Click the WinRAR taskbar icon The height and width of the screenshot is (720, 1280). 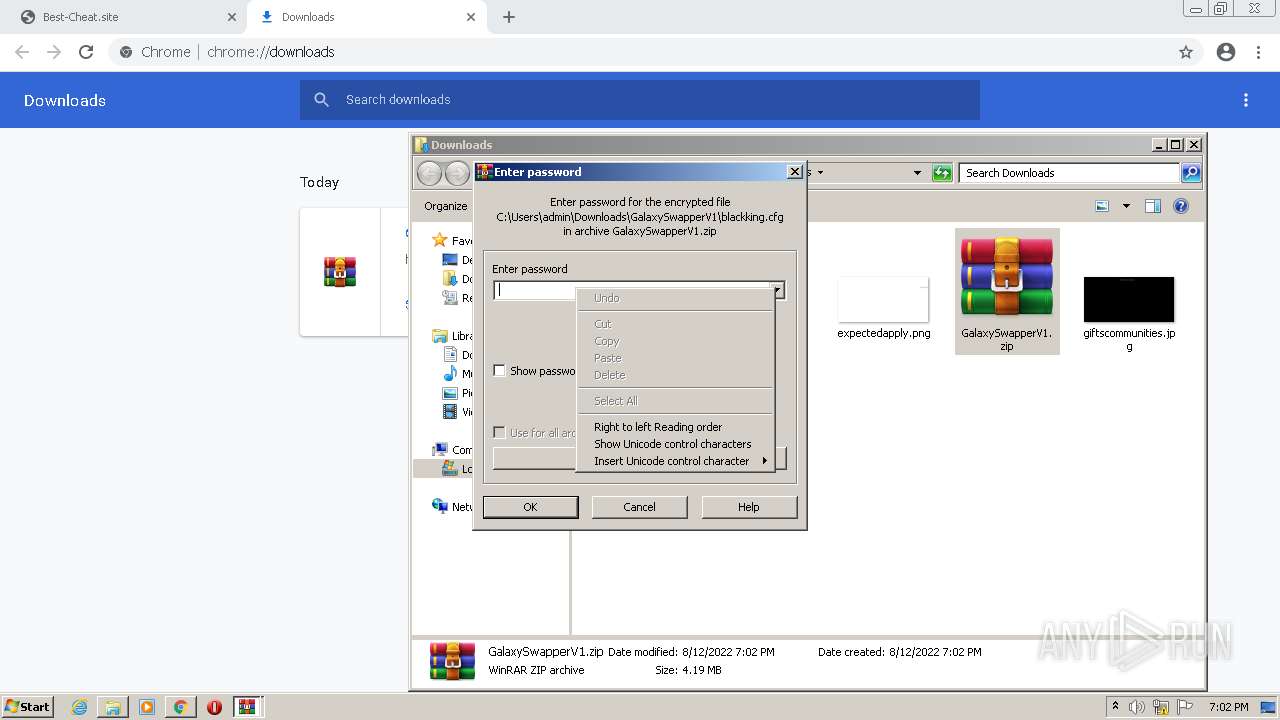click(247, 707)
